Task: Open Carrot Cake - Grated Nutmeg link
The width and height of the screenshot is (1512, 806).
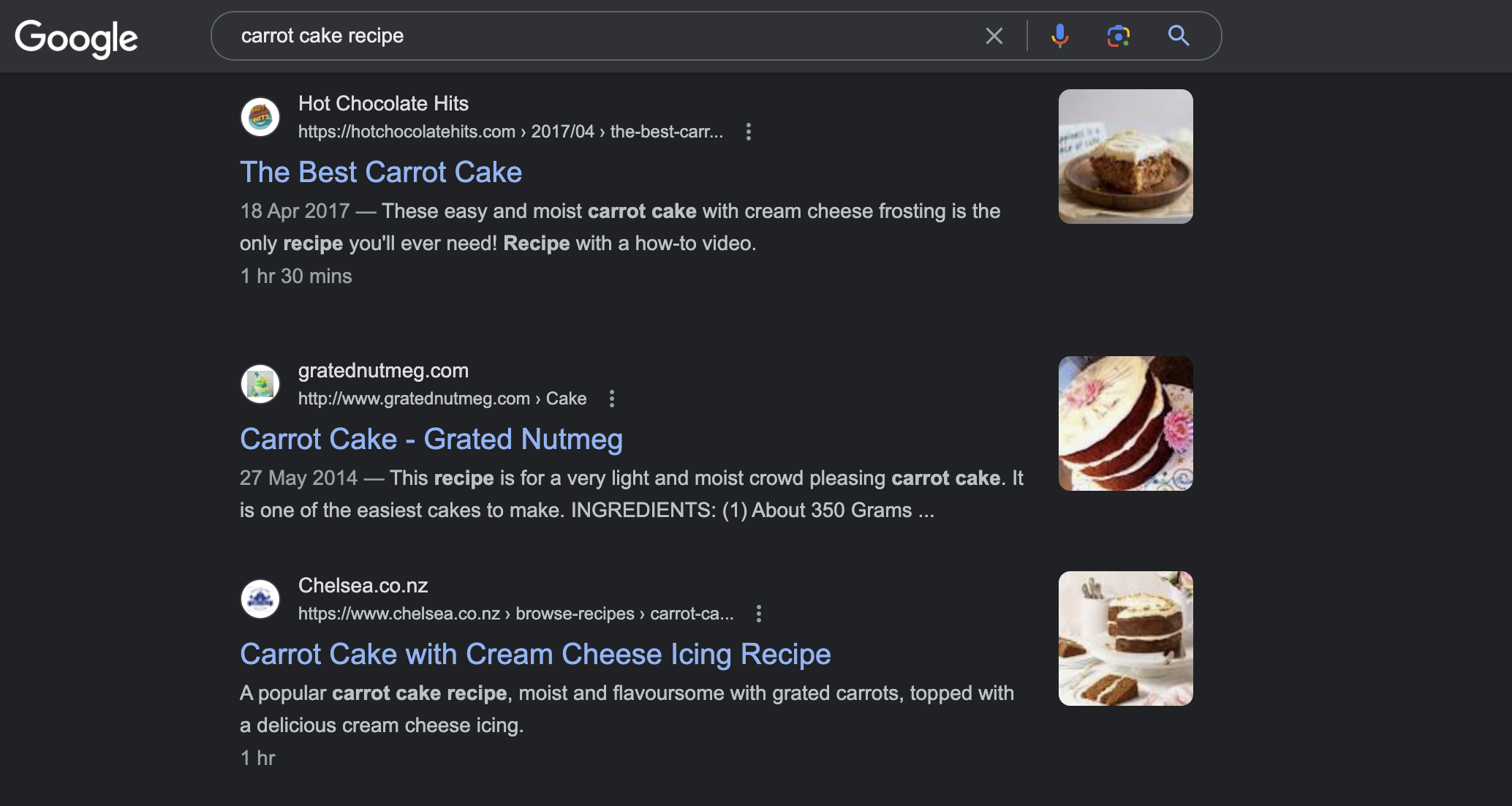Action: tap(431, 440)
